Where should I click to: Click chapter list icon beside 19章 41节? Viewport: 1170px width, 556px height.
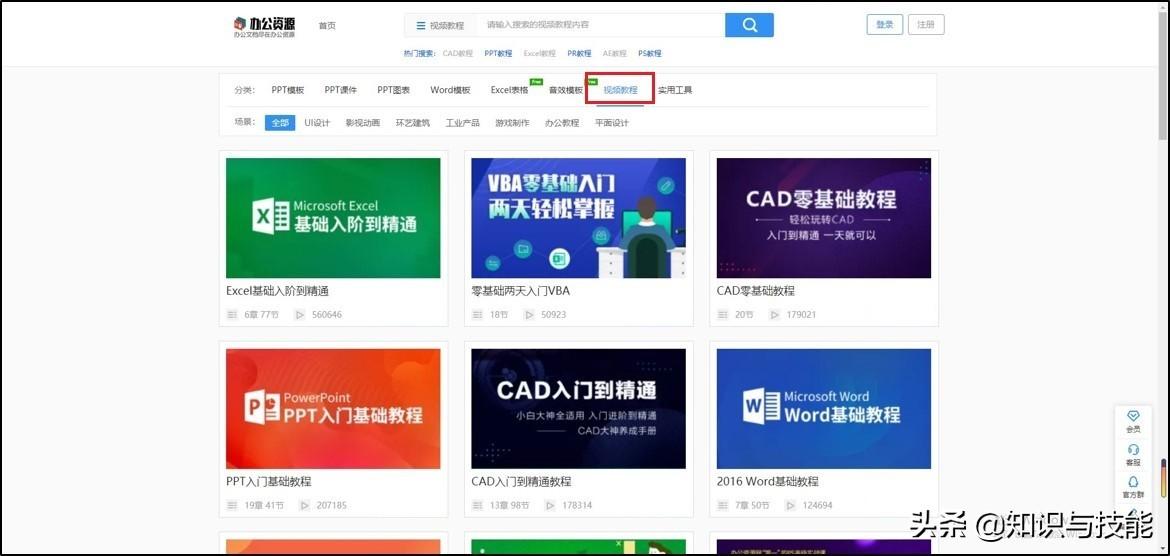(x=232, y=506)
